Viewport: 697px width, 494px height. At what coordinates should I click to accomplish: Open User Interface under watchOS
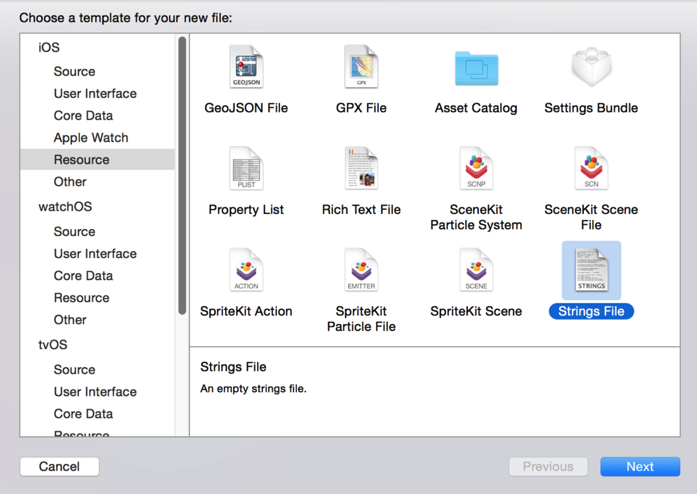(x=95, y=253)
